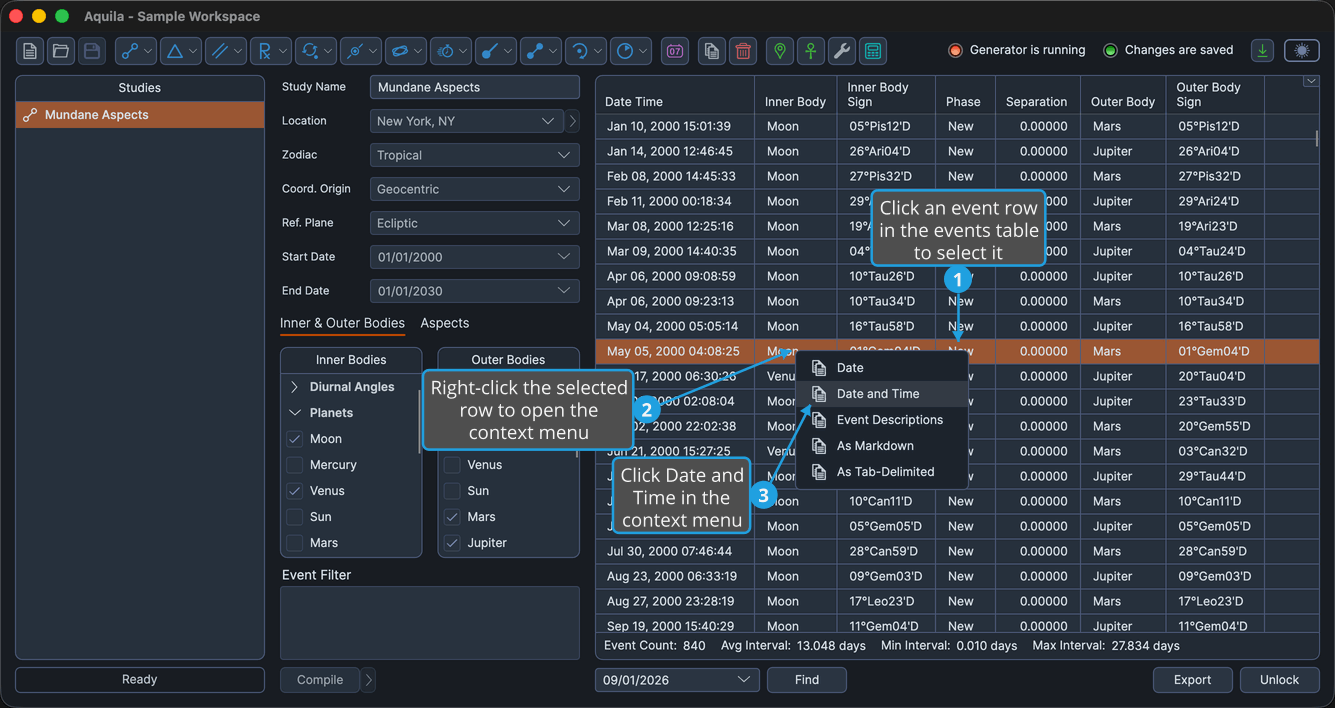The image size is (1335, 708).
Task: Expand the Diurnal Angles group
Action: coord(294,387)
